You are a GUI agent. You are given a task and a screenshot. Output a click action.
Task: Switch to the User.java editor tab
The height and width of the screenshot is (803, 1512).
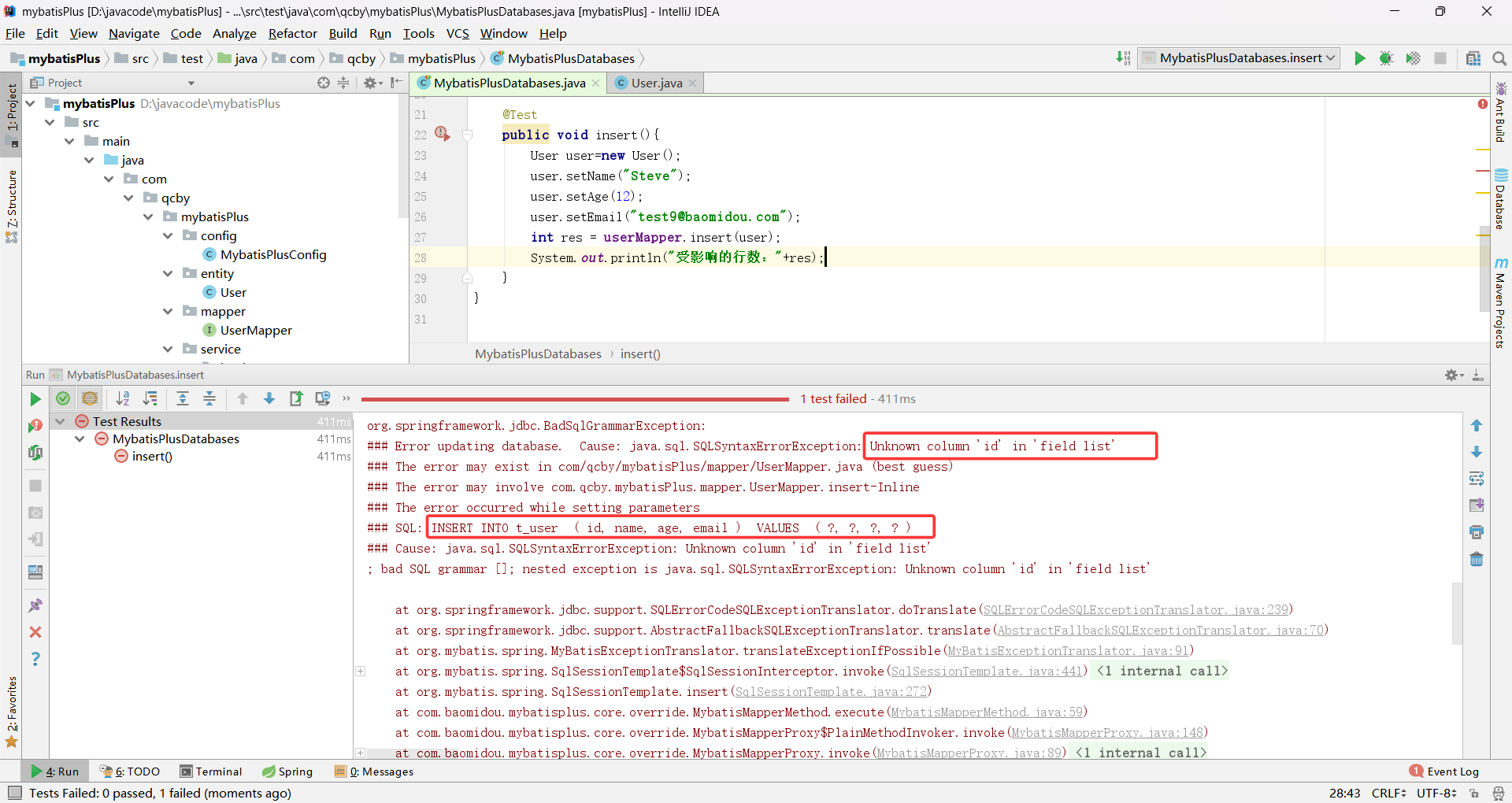tap(655, 83)
